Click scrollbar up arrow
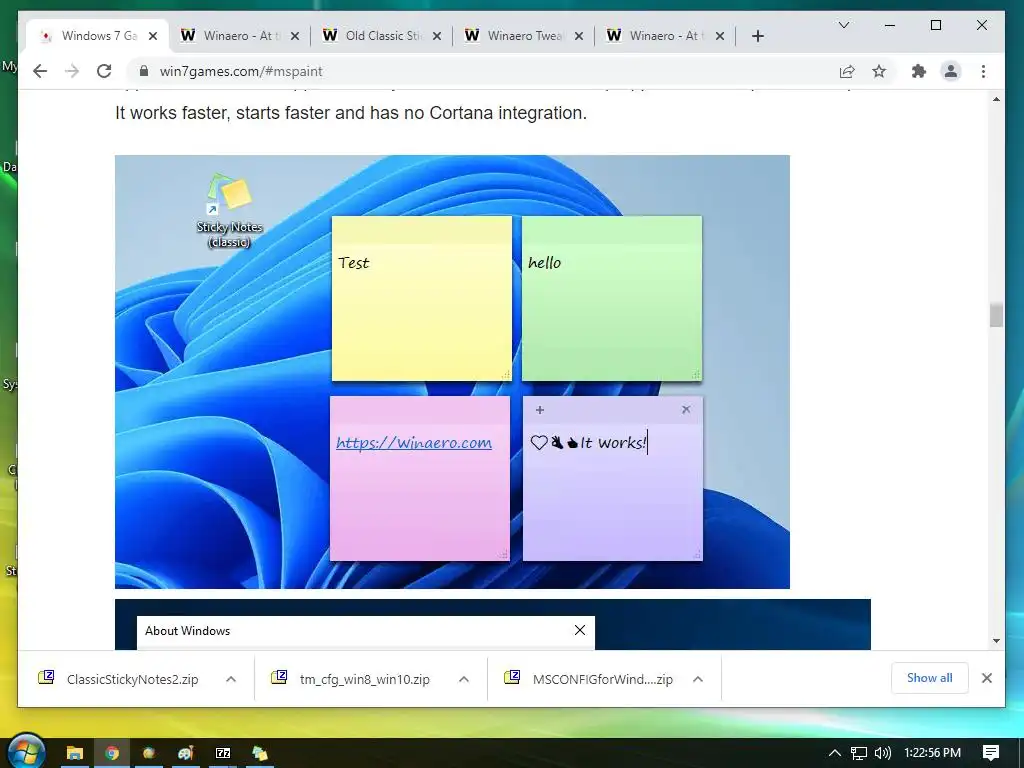This screenshot has height=768, width=1024. tap(996, 99)
